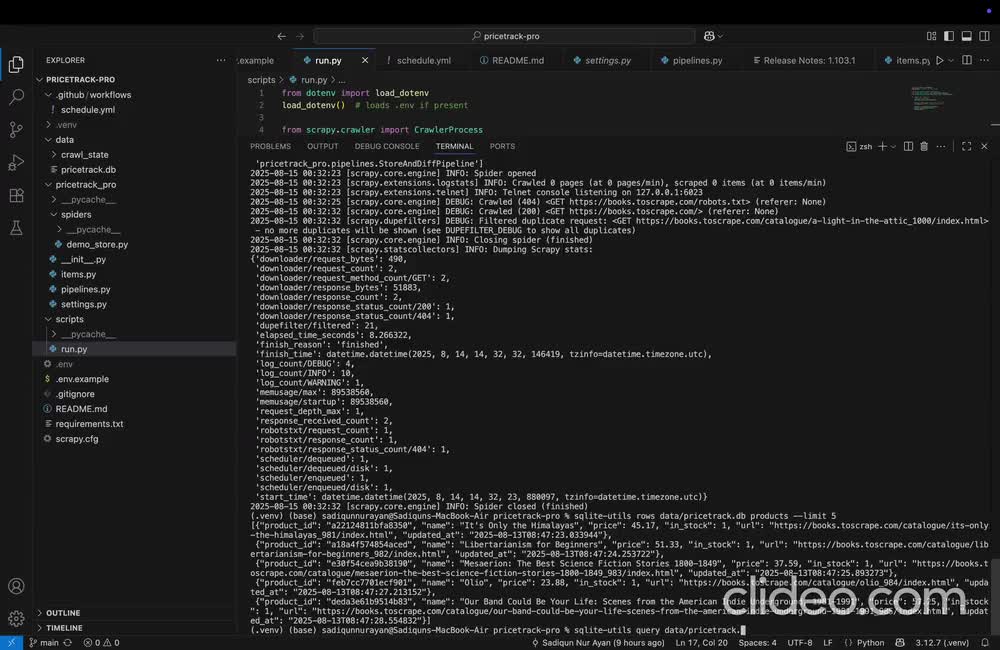
Task: Expand the crawl_state folder
Action: pyautogui.click(x=135, y=154)
